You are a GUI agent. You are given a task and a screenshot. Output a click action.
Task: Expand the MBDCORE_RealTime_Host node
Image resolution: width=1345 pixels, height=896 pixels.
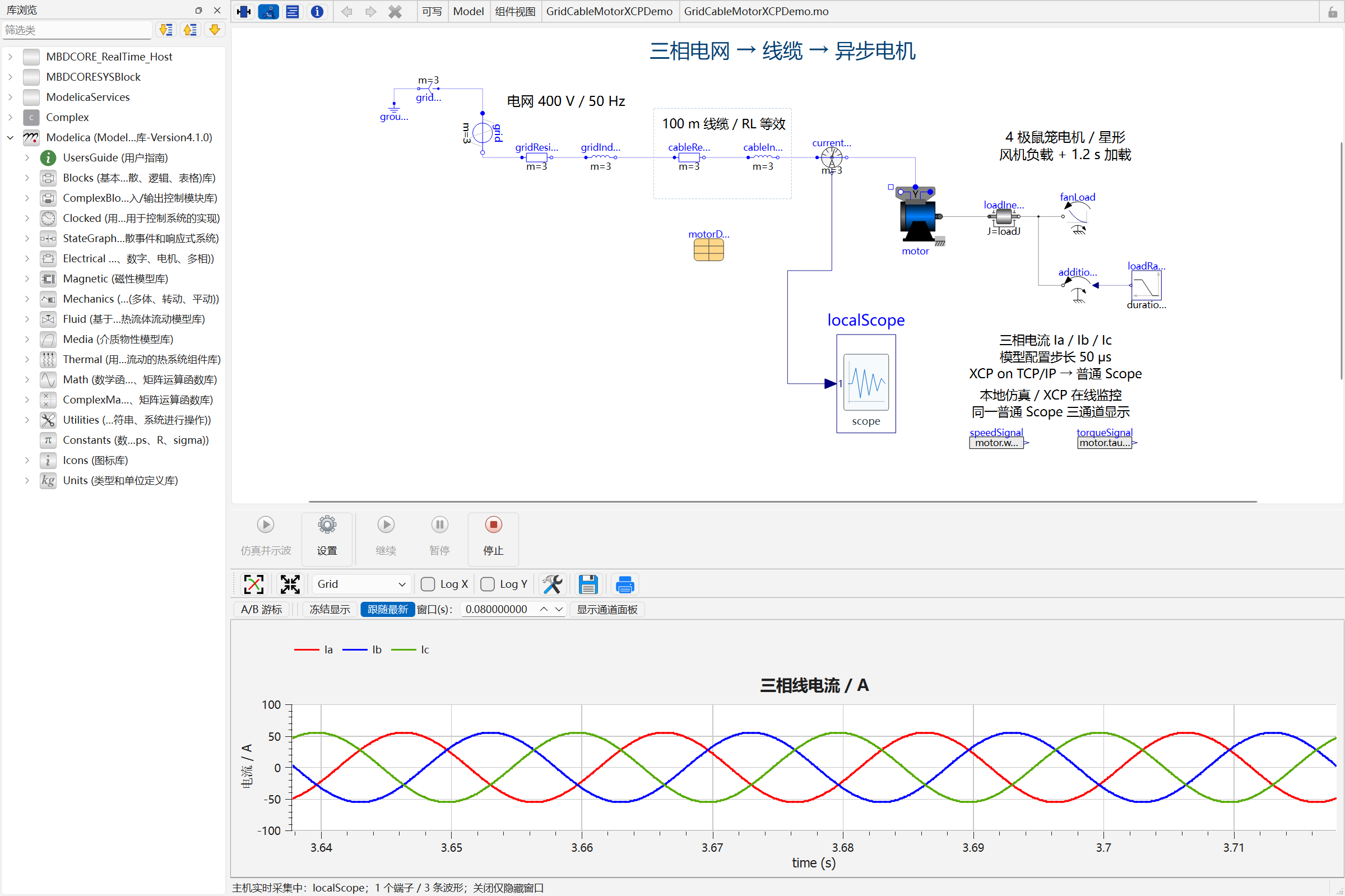(10, 57)
